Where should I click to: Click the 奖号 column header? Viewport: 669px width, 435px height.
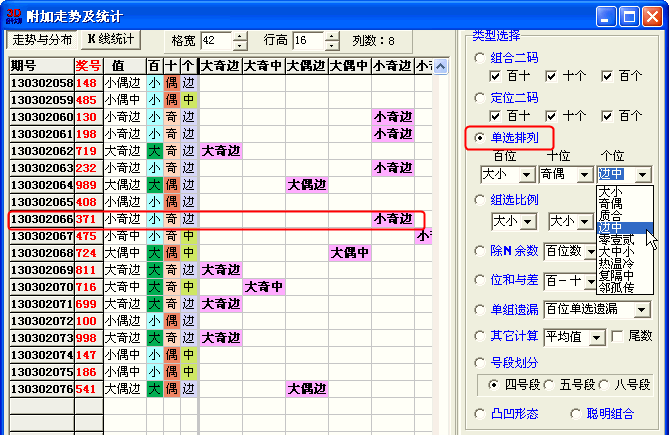pyautogui.click(x=88, y=66)
